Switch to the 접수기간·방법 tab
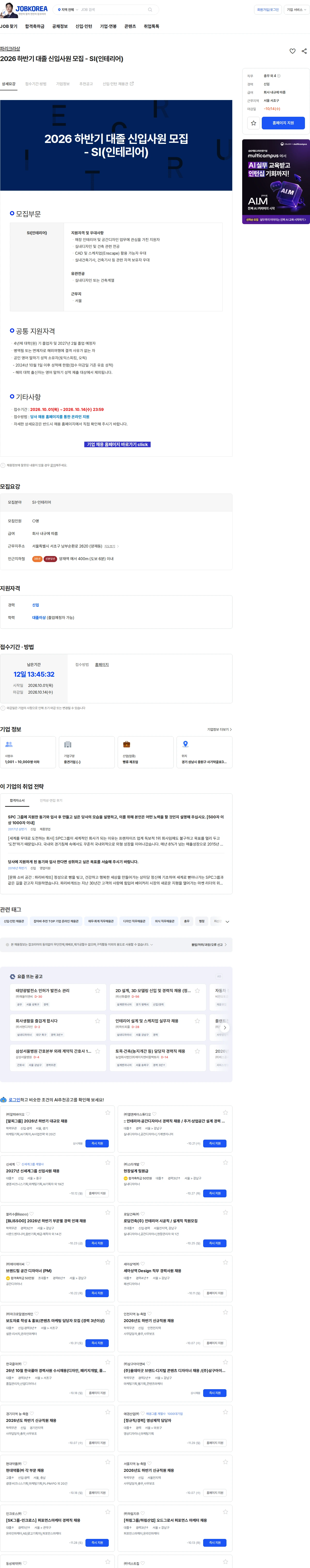 click(35, 84)
